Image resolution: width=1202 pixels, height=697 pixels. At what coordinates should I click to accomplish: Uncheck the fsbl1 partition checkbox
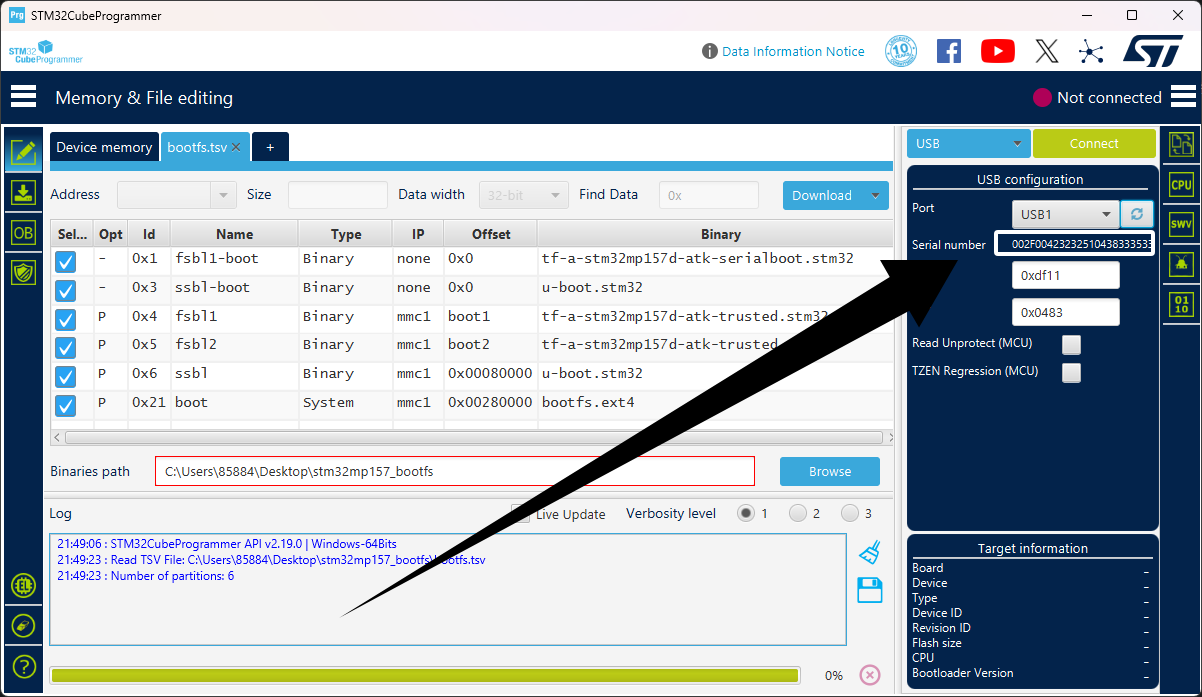(x=65, y=320)
